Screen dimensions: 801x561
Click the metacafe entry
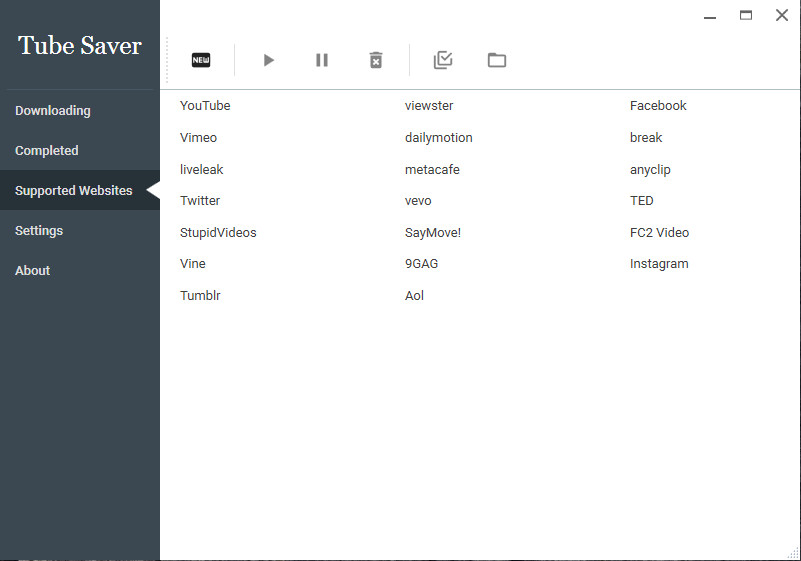coord(432,169)
